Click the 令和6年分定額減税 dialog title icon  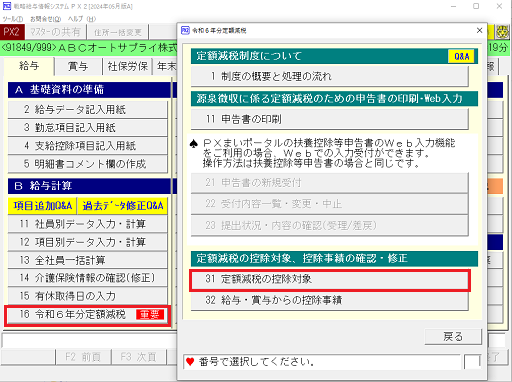pos(185,30)
